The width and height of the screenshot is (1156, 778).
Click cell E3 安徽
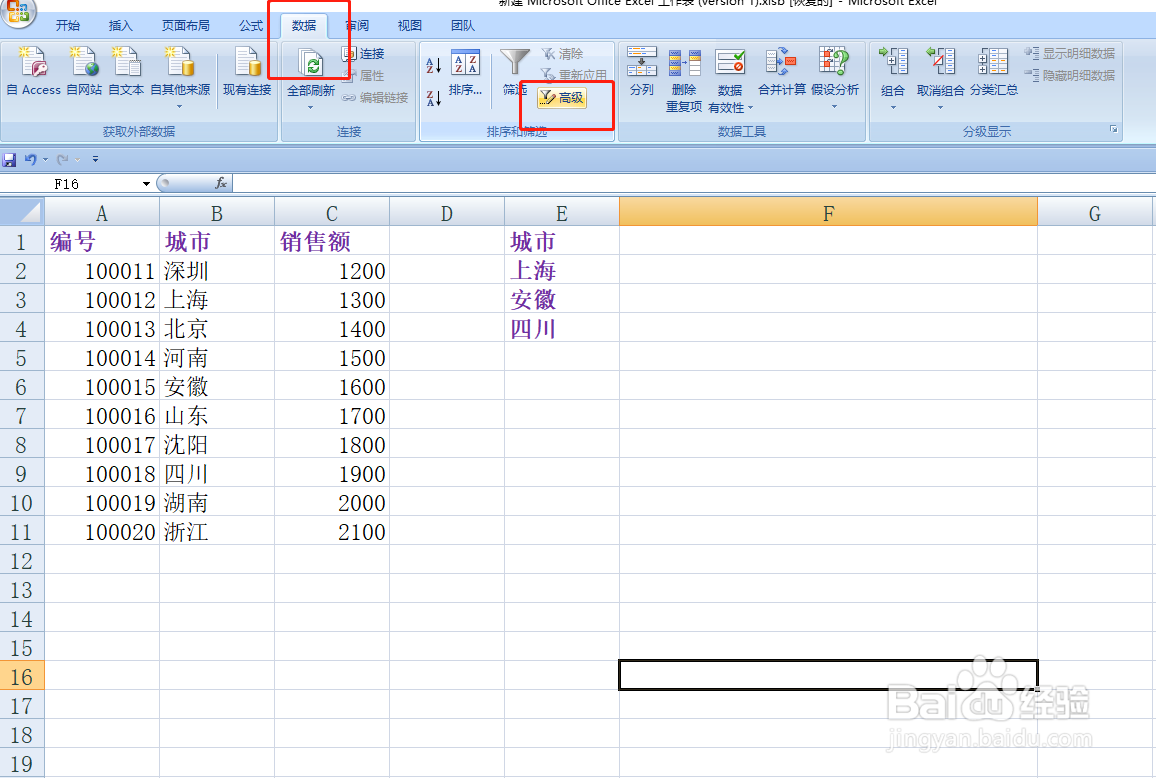[x=562, y=299]
